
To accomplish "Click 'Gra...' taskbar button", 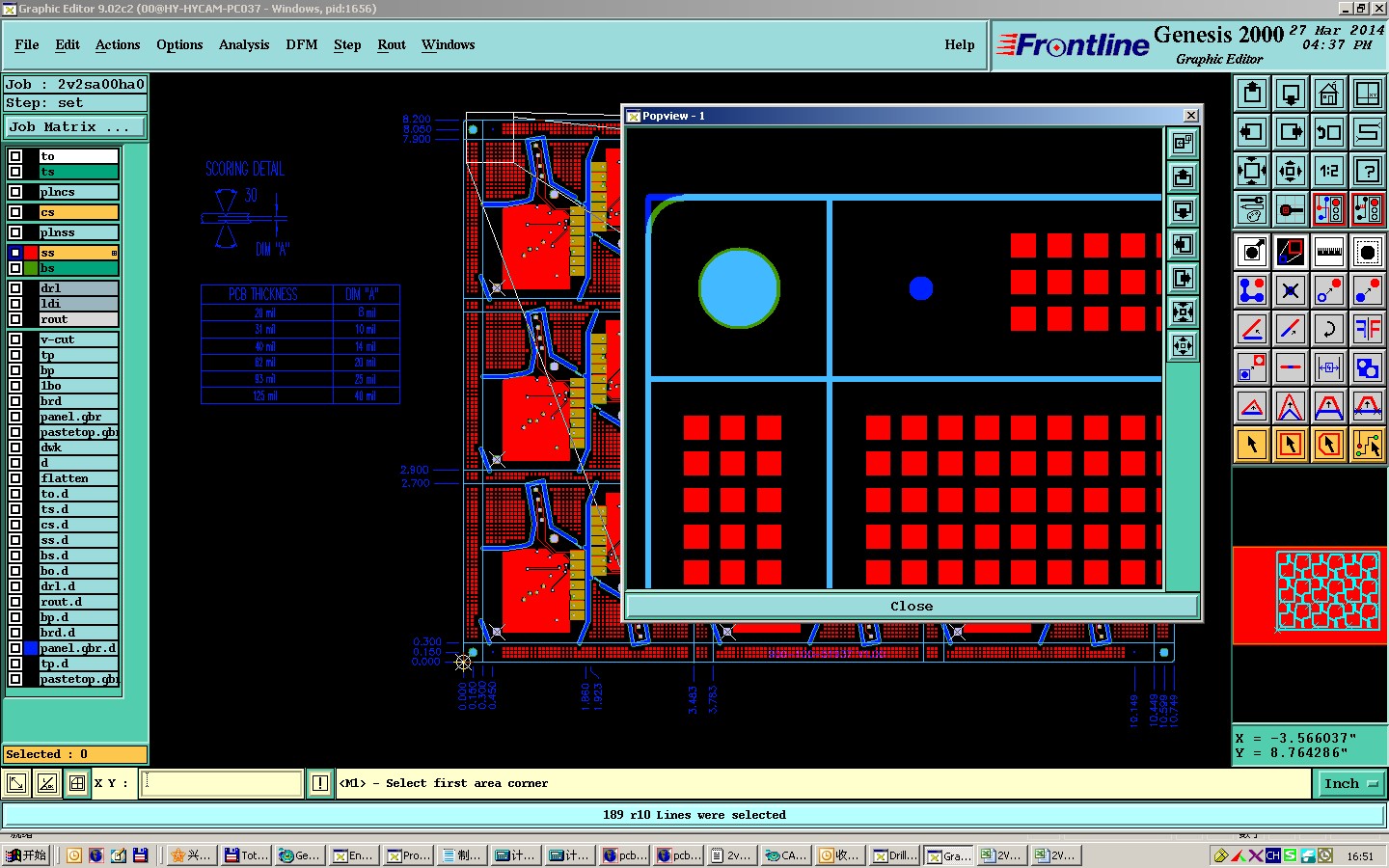I will coord(949,855).
